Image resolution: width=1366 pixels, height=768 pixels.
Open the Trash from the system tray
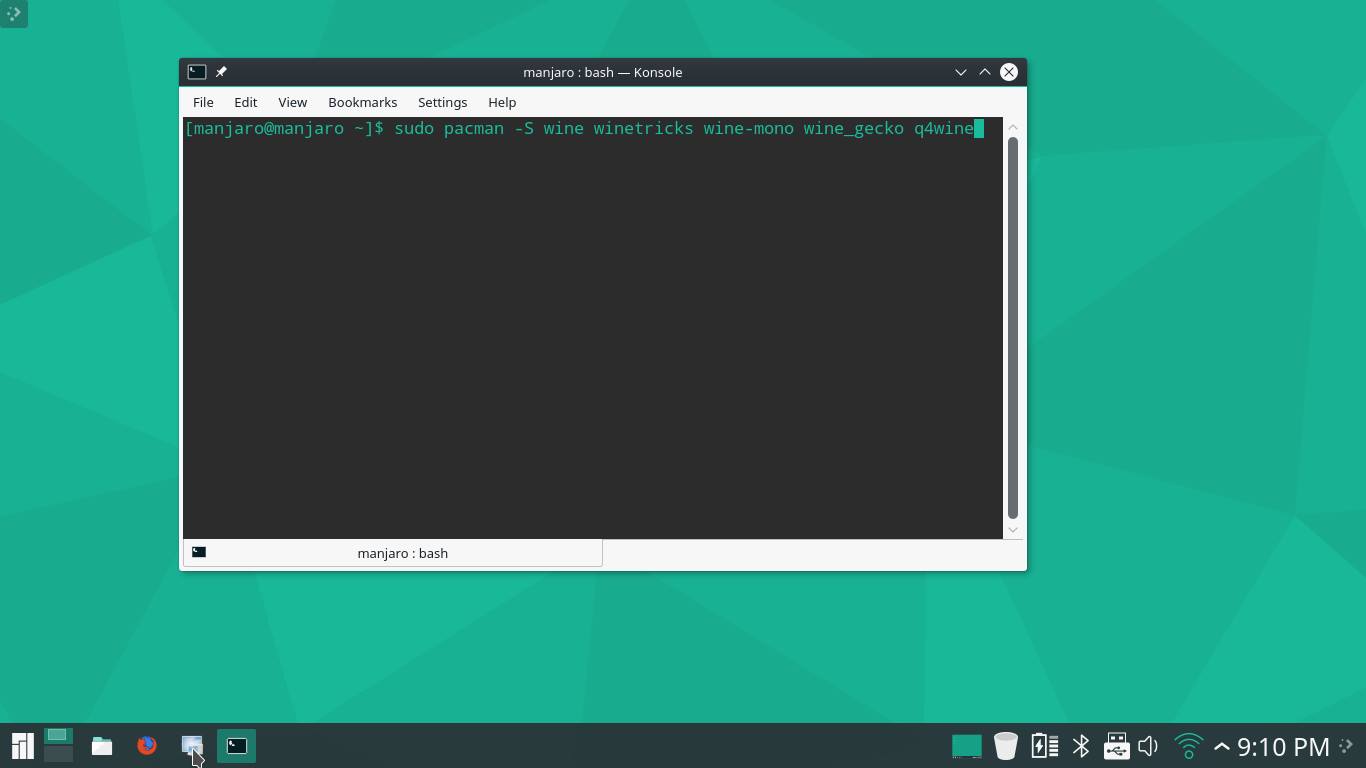click(x=1005, y=745)
